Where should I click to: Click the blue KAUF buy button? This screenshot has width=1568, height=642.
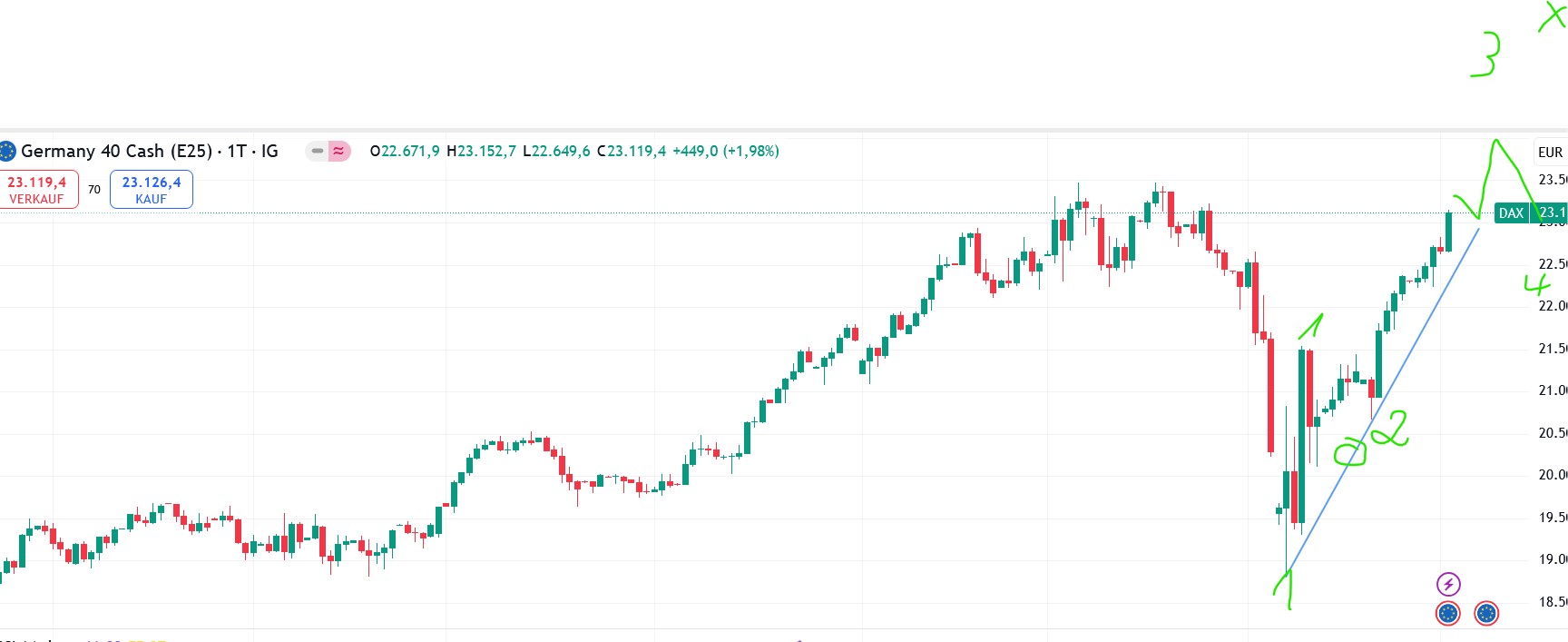pyautogui.click(x=152, y=190)
